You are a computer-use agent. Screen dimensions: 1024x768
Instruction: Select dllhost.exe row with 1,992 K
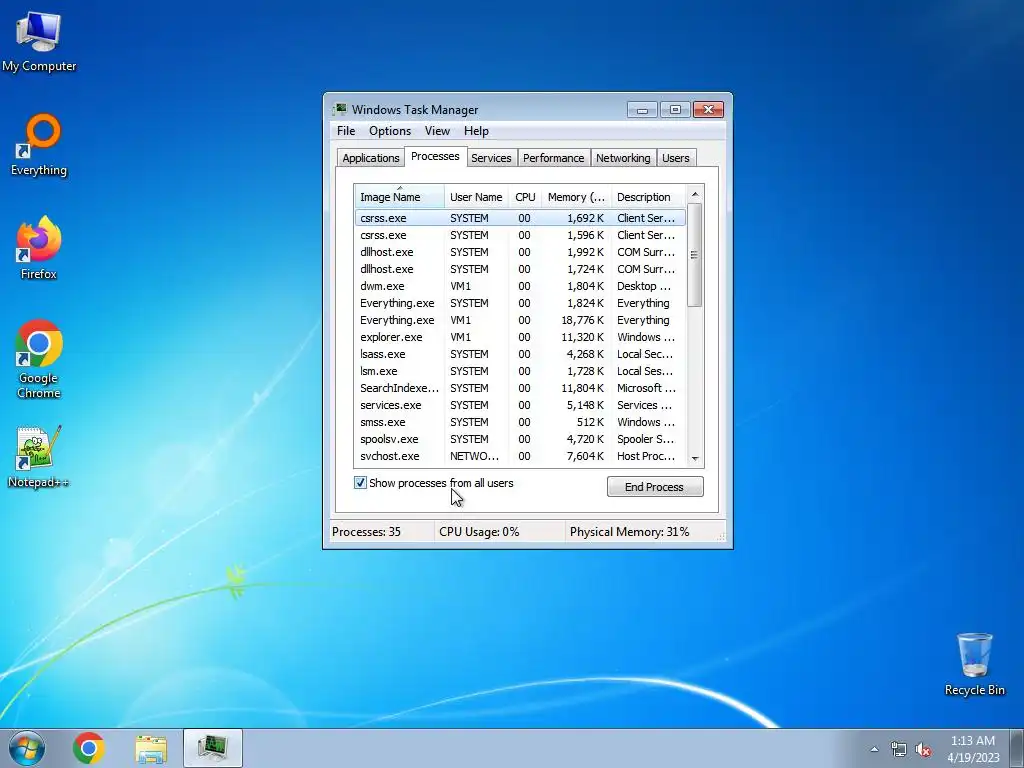tap(520, 252)
